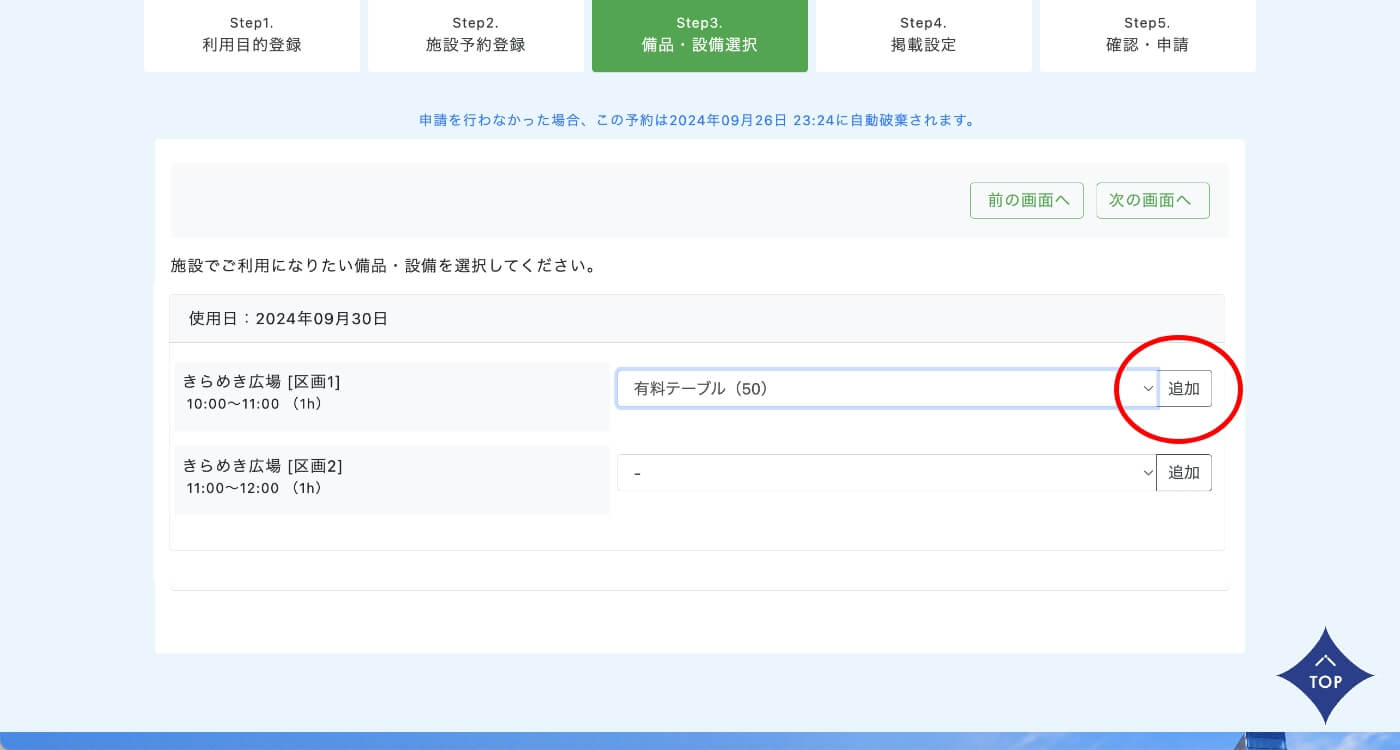Proceed with the 次の画面へ button

pyautogui.click(x=1152, y=200)
